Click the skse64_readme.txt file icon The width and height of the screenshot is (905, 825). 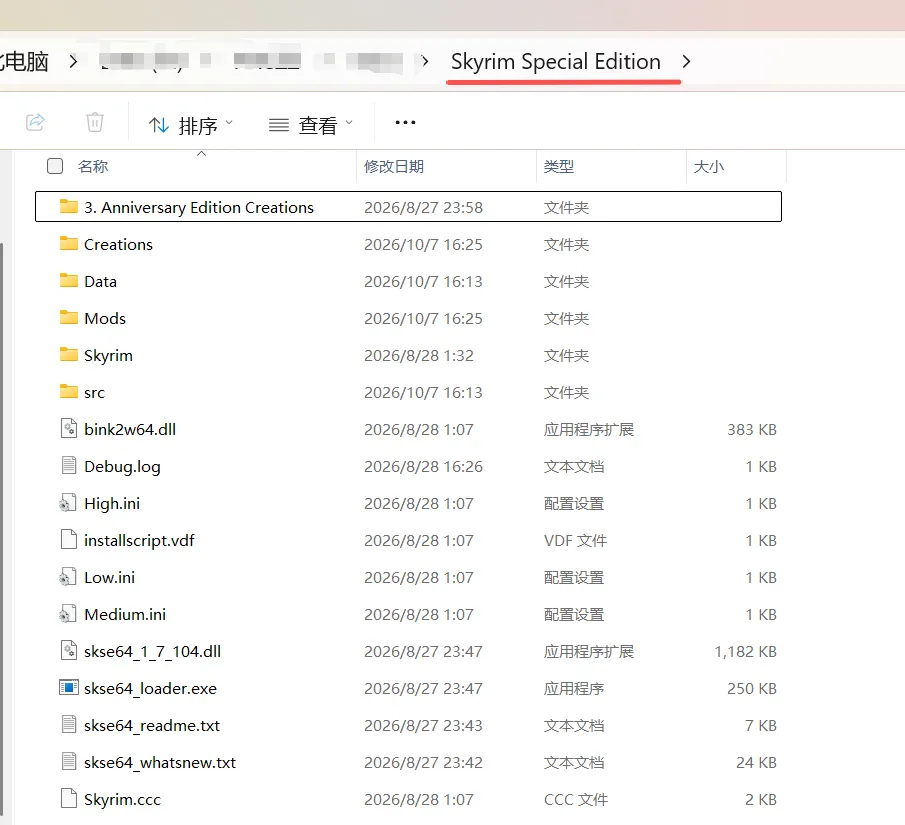69,724
